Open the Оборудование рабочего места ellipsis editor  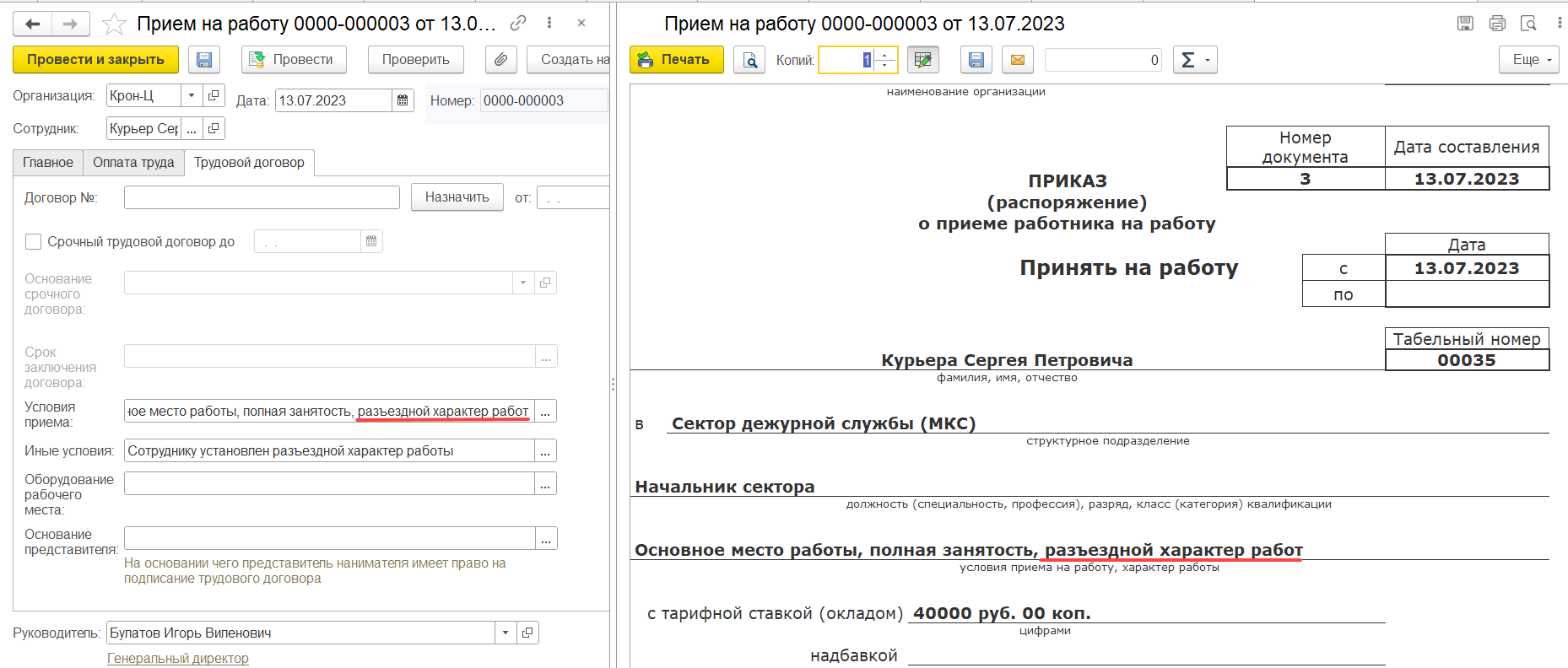545,484
